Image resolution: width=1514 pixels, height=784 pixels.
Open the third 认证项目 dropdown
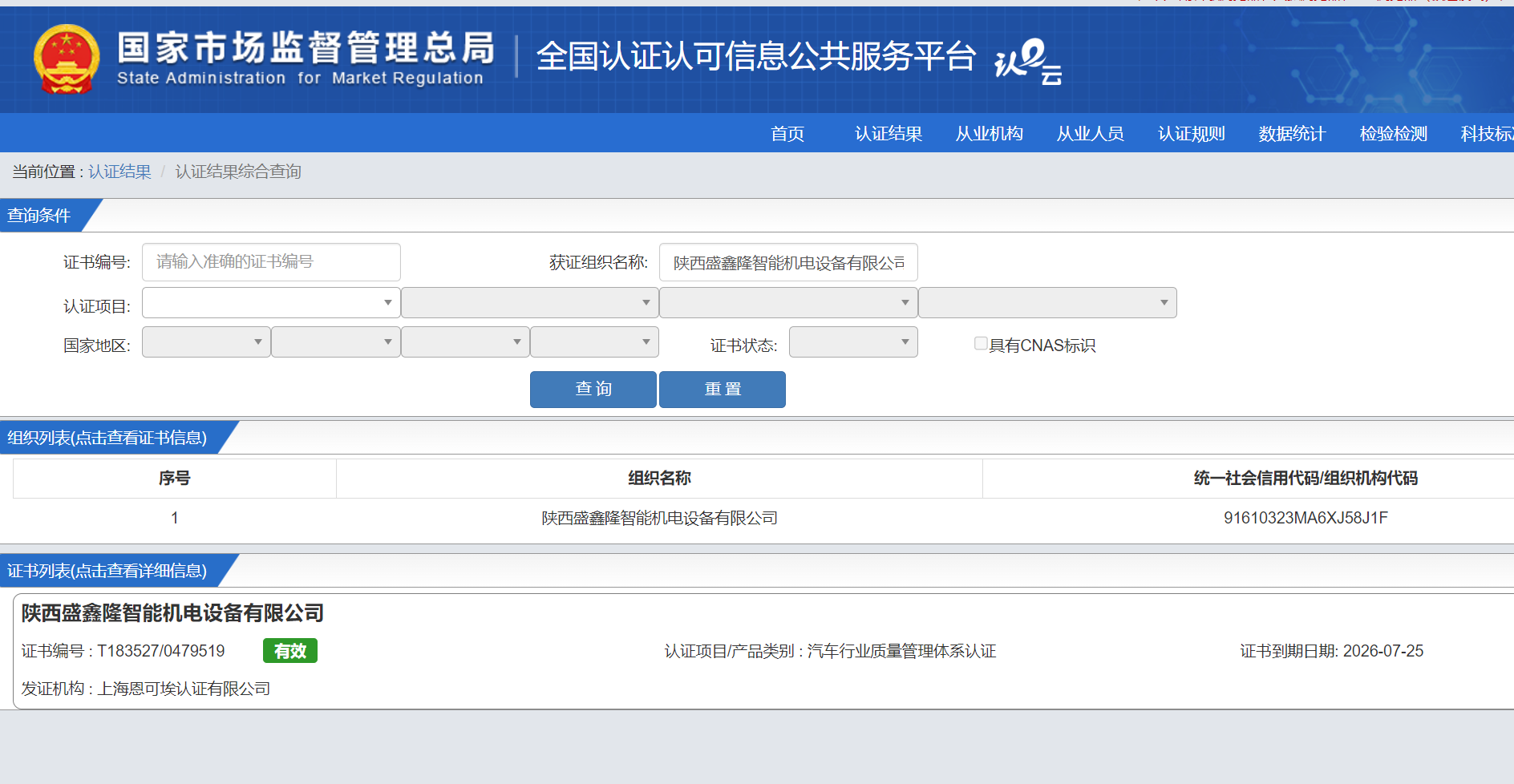(x=788, y=303)
